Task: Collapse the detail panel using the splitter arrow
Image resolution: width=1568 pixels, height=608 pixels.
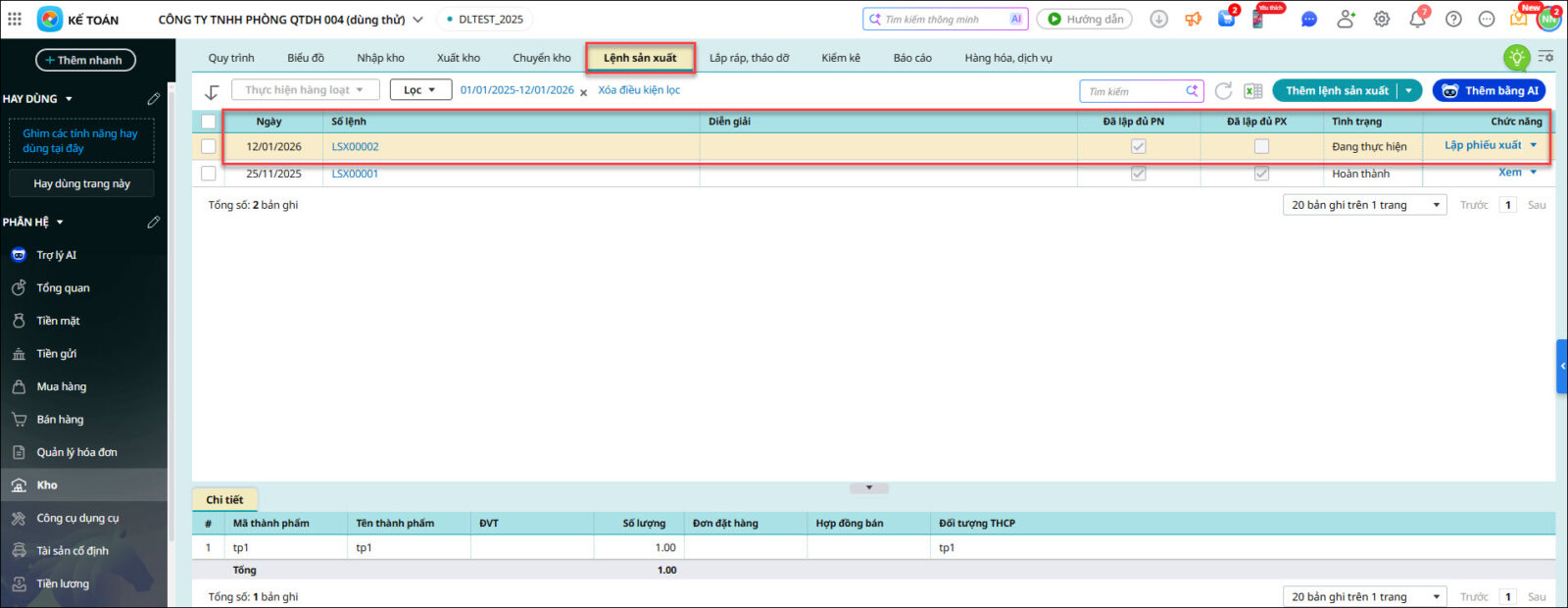Action: pos(868,487)
